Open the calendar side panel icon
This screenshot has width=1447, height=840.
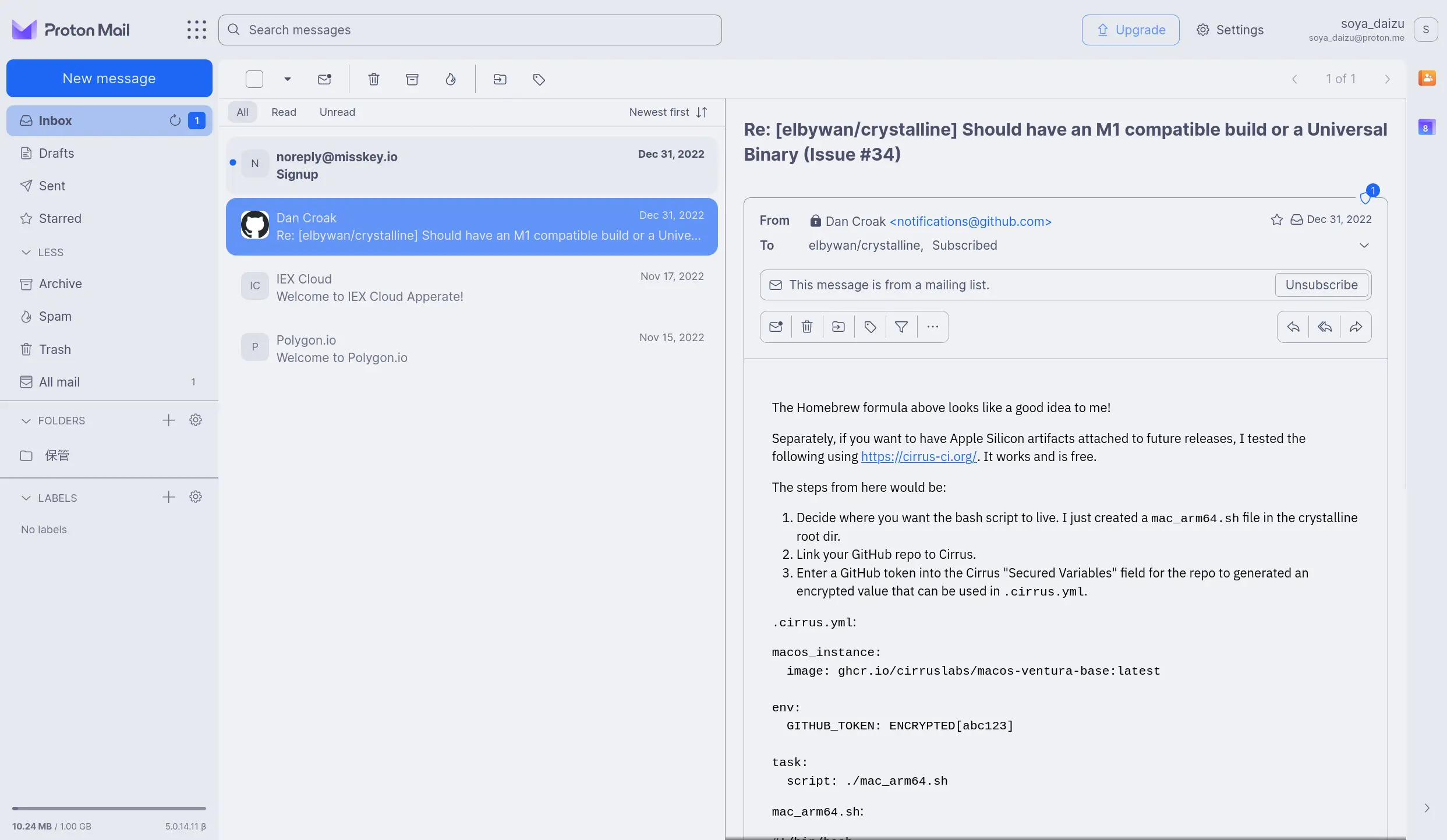(x=1427, y=127)
